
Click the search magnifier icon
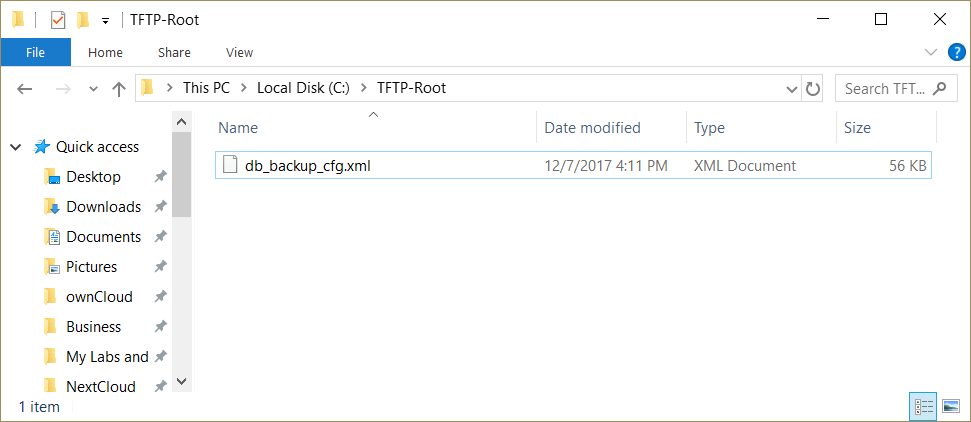pyautogui.click(x=939, y=88)
